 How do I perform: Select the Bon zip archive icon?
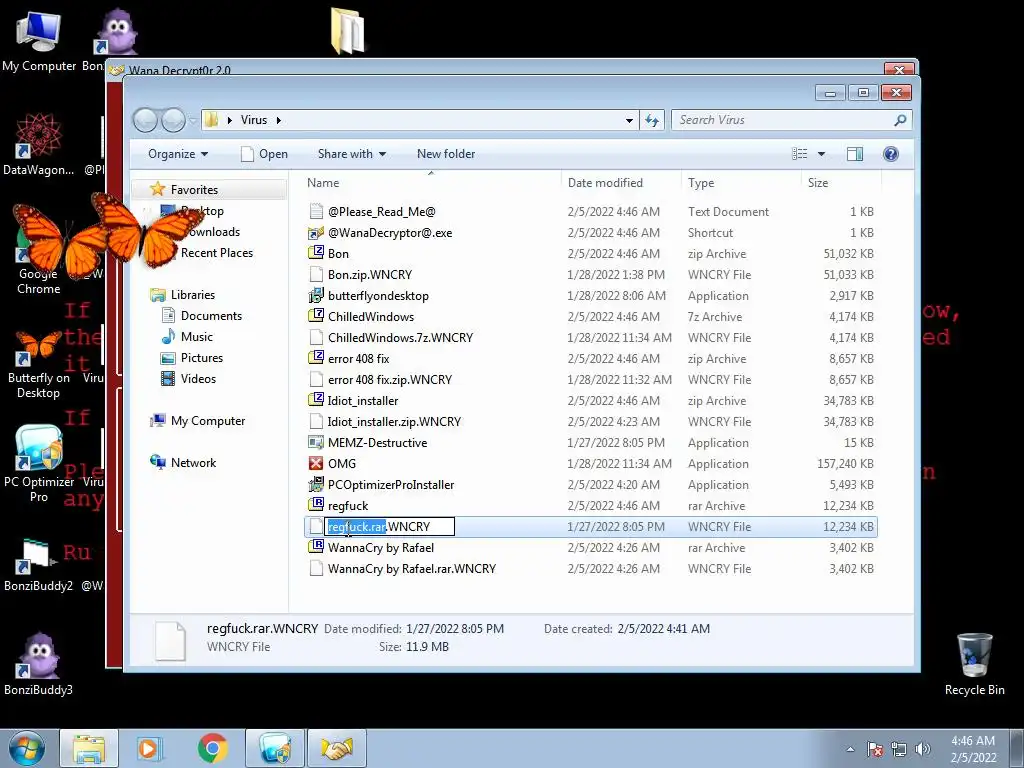point(316,253)
